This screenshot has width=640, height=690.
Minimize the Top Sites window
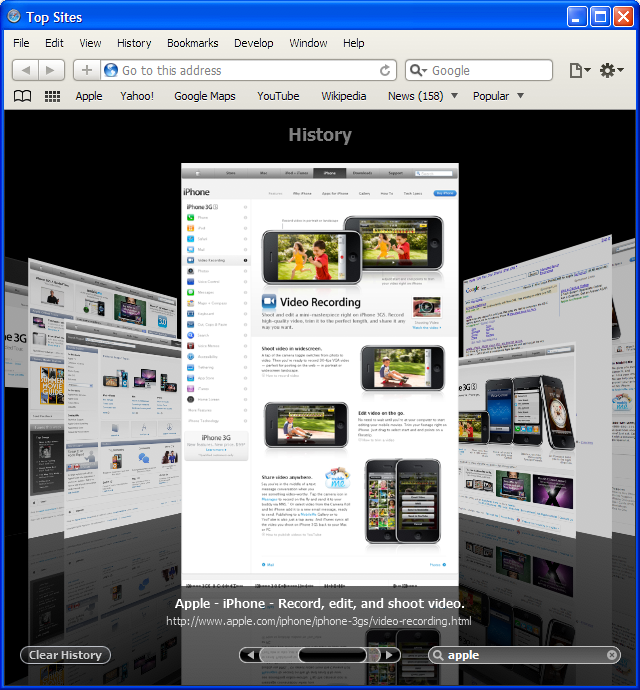[x=577, y=17]
